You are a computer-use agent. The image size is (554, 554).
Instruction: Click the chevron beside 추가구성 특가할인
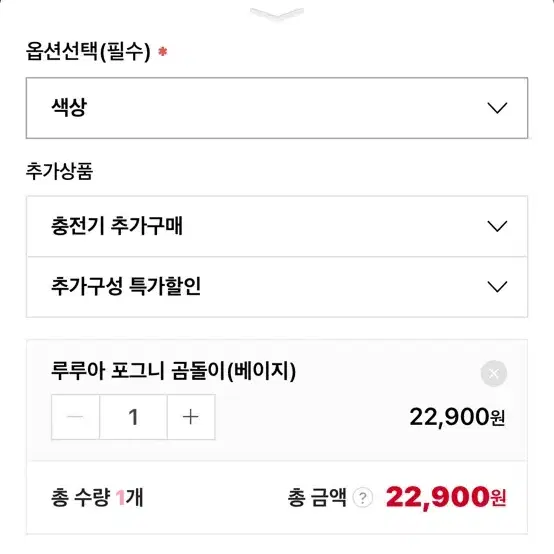click(497, 287)
